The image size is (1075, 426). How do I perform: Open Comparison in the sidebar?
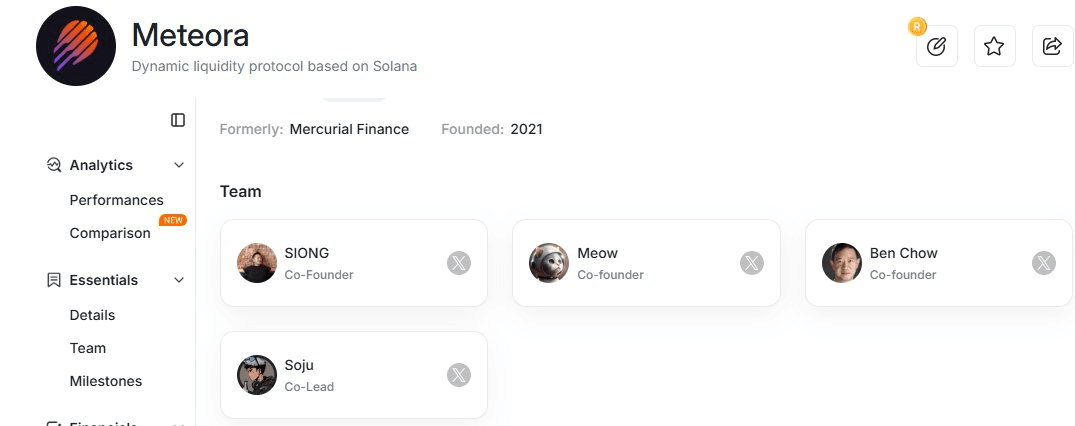tap(110, 233)
